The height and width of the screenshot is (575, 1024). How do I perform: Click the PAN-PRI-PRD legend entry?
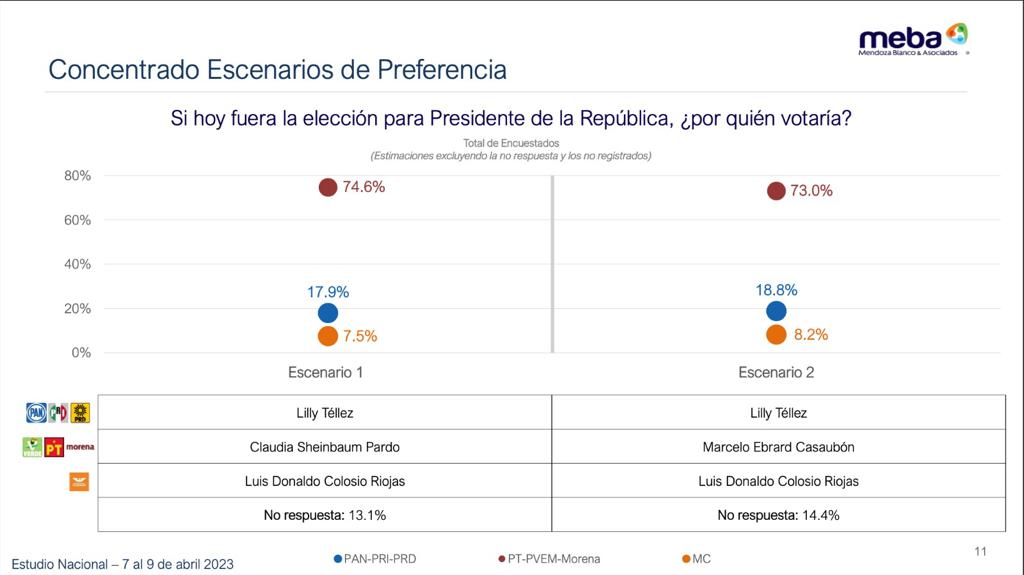pyautogui.click(x=375, y=559)
